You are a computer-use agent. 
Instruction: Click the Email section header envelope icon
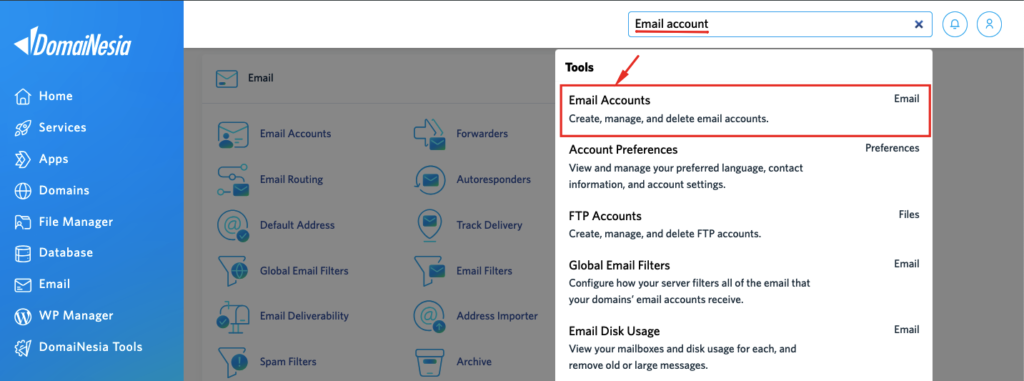coord(227,78)
